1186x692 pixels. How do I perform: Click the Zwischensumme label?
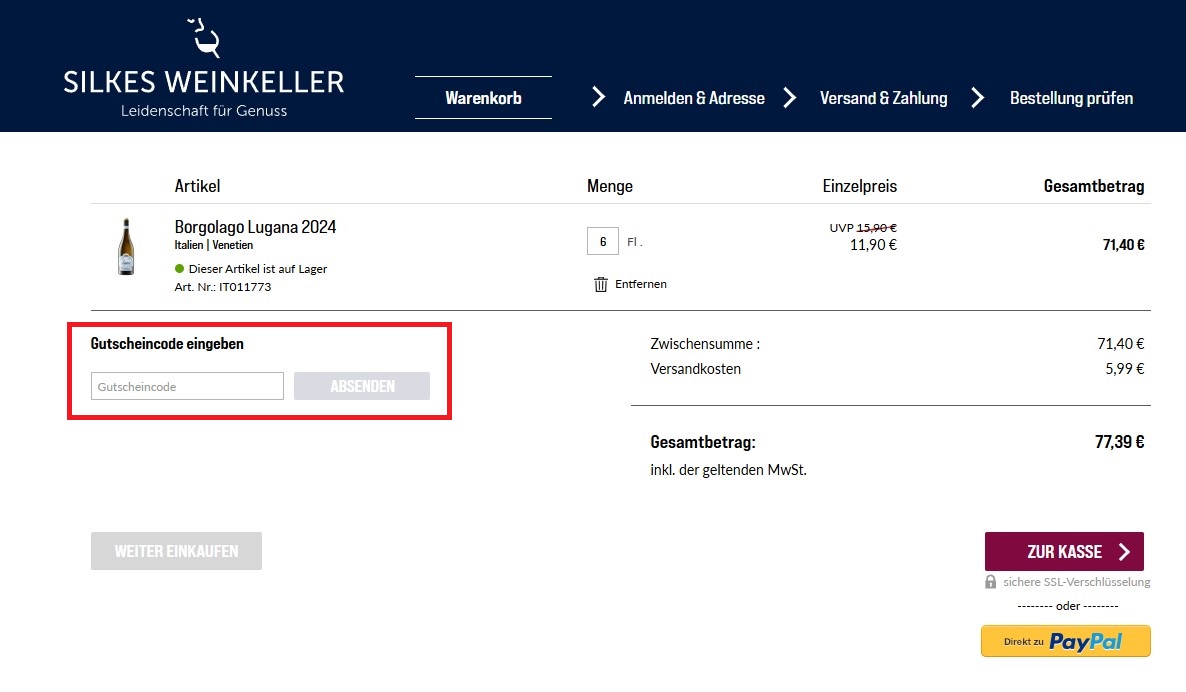tap(705, 343)
